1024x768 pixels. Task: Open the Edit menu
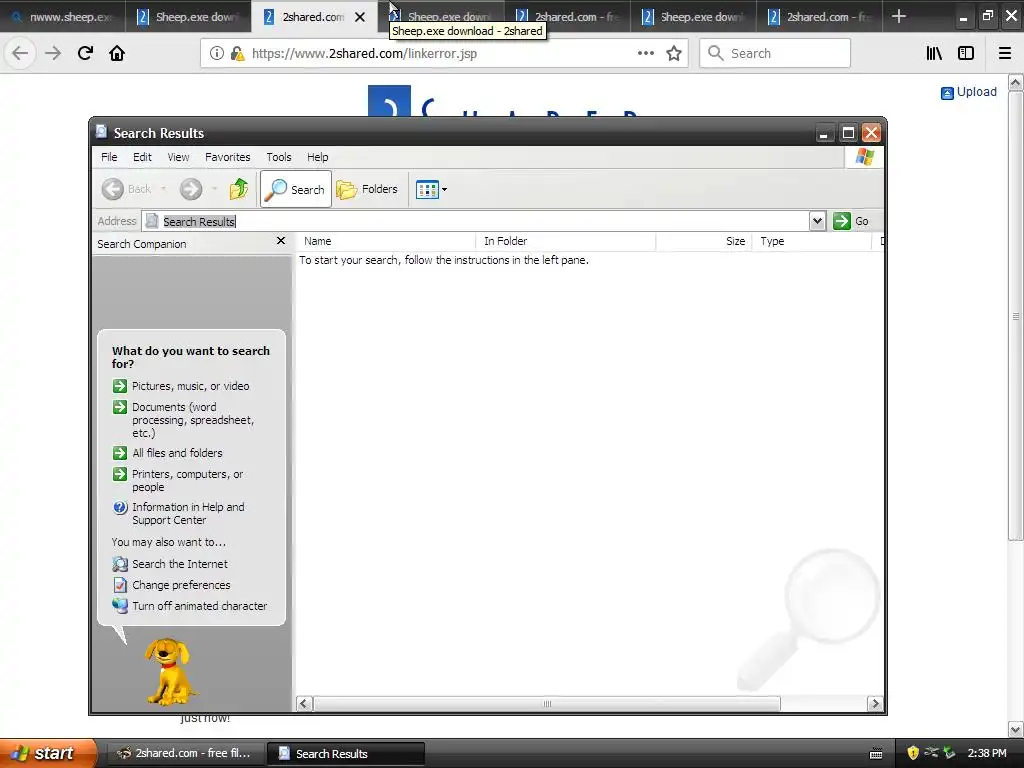(142, 157)
